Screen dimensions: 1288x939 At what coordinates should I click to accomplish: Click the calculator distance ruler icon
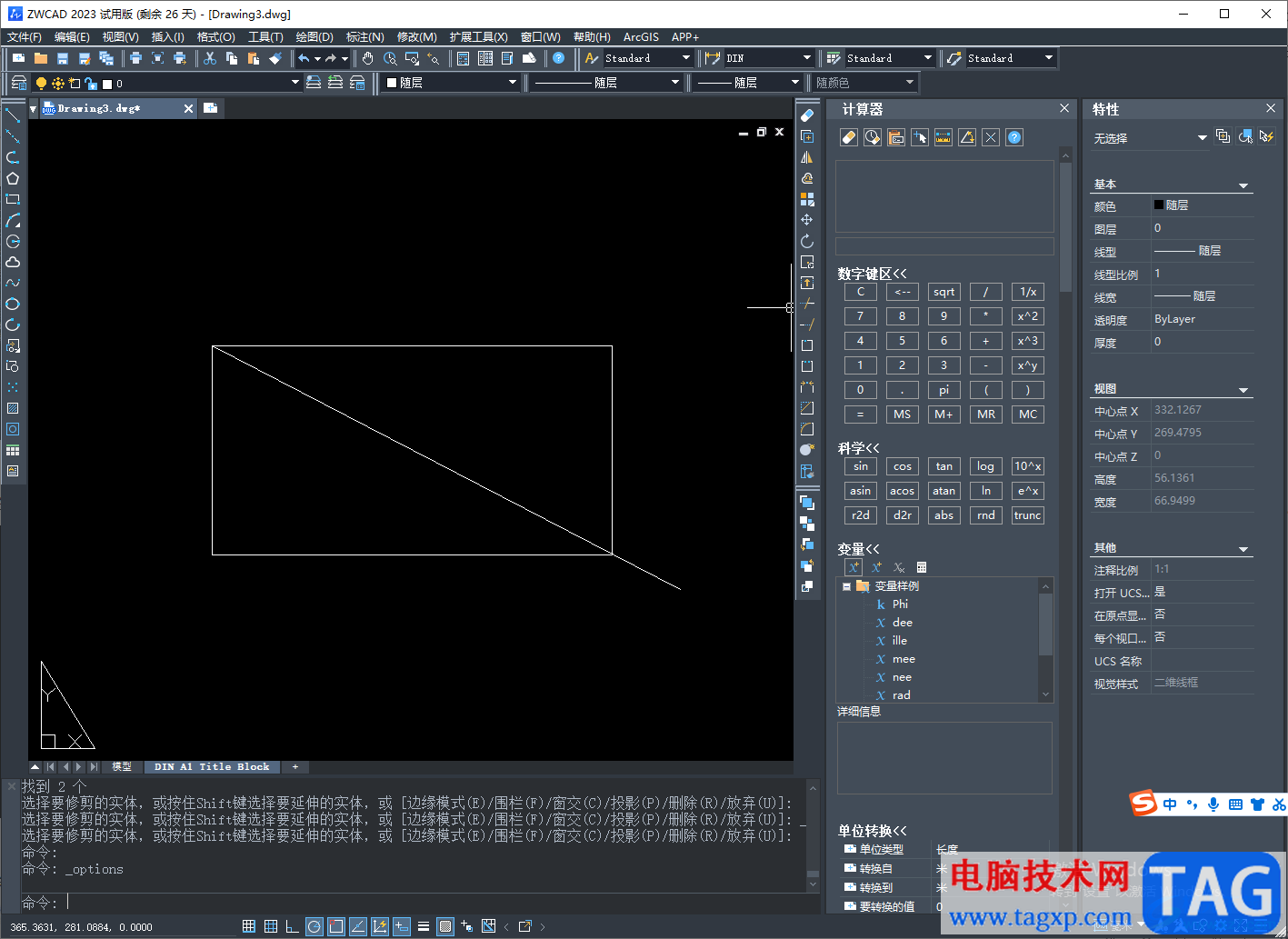coord(944,137)
